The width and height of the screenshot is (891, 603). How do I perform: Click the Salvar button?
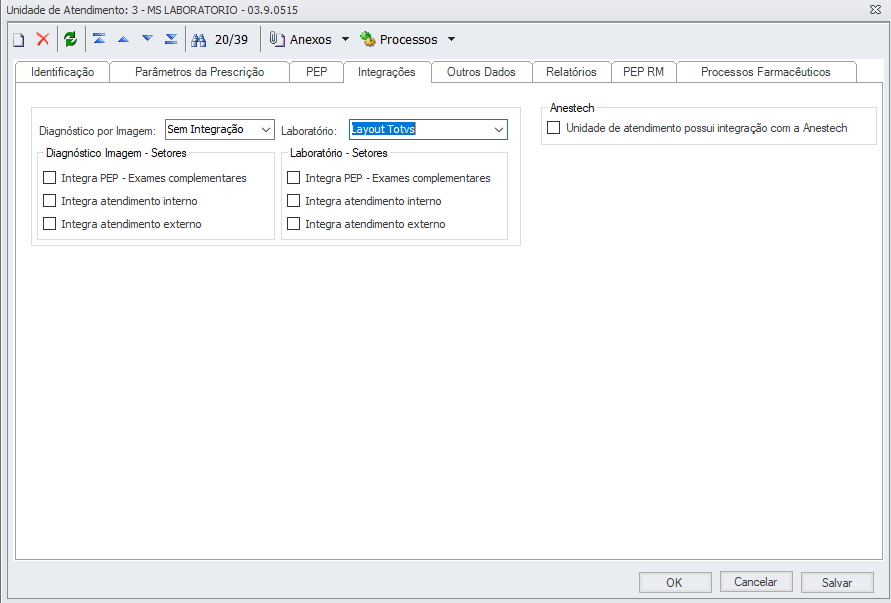(837, 582)
